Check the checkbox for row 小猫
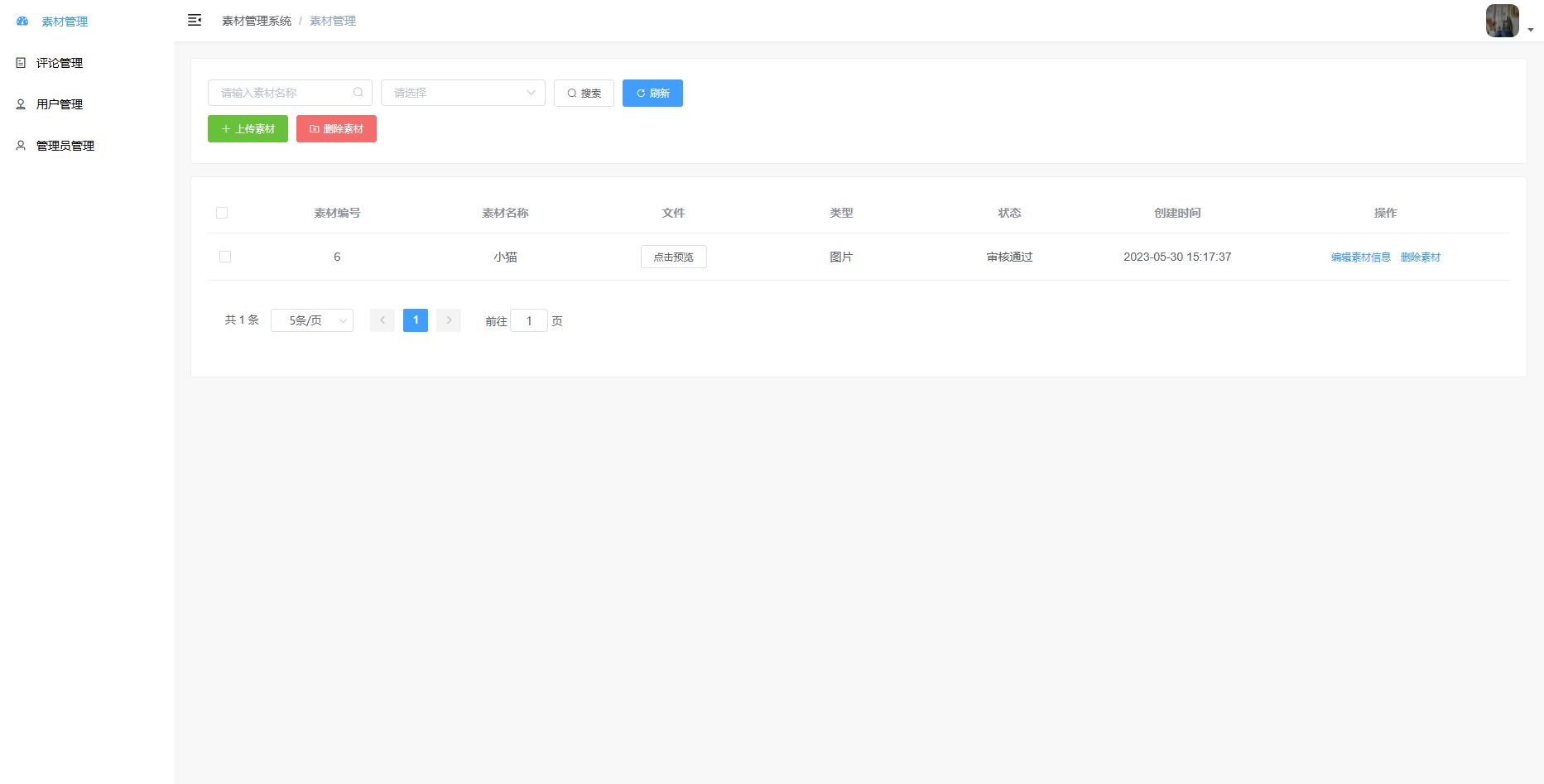The height and width of the screenshot is (784, 1544). coord(225,257)
